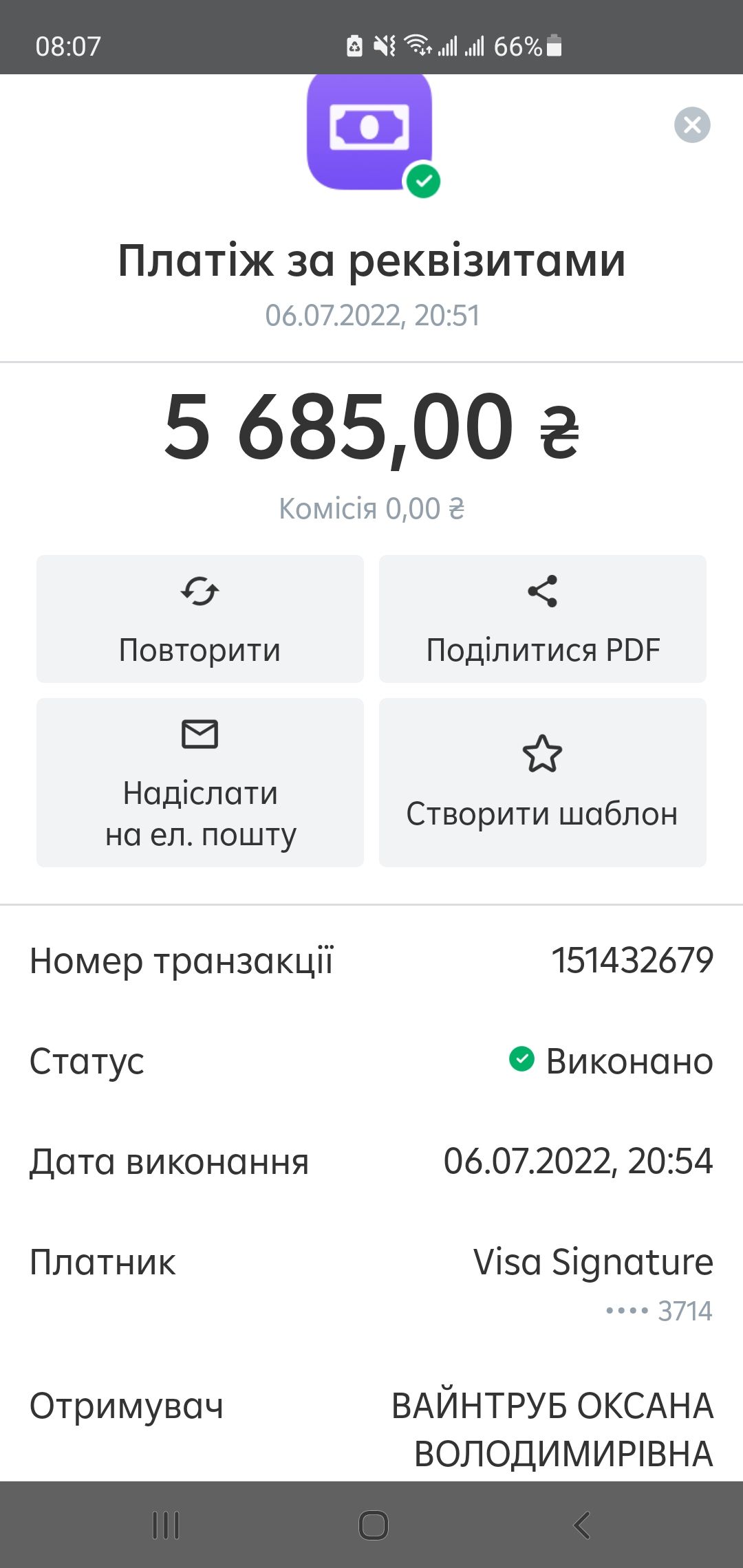The image size is (743, 1568).
Task: Click the Поділитися PDF label
Action: [x=543, y=651]
